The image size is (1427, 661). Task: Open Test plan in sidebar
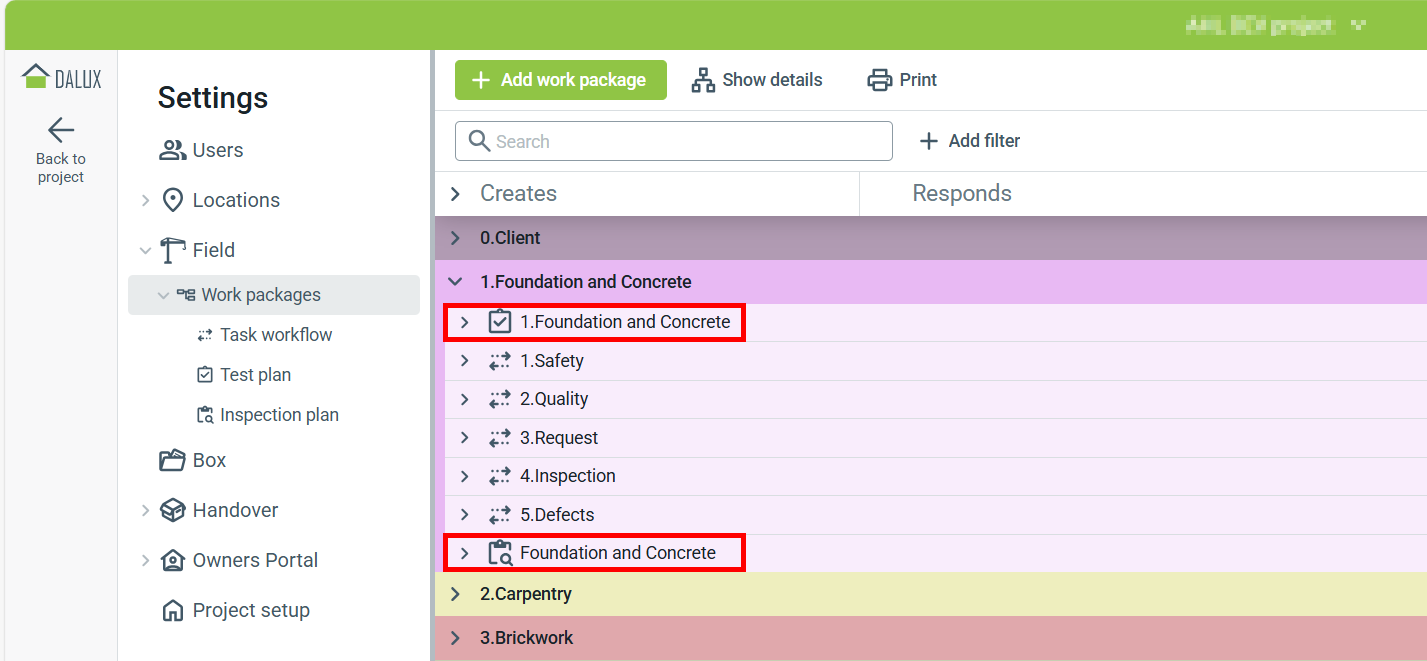click(255, 375)
